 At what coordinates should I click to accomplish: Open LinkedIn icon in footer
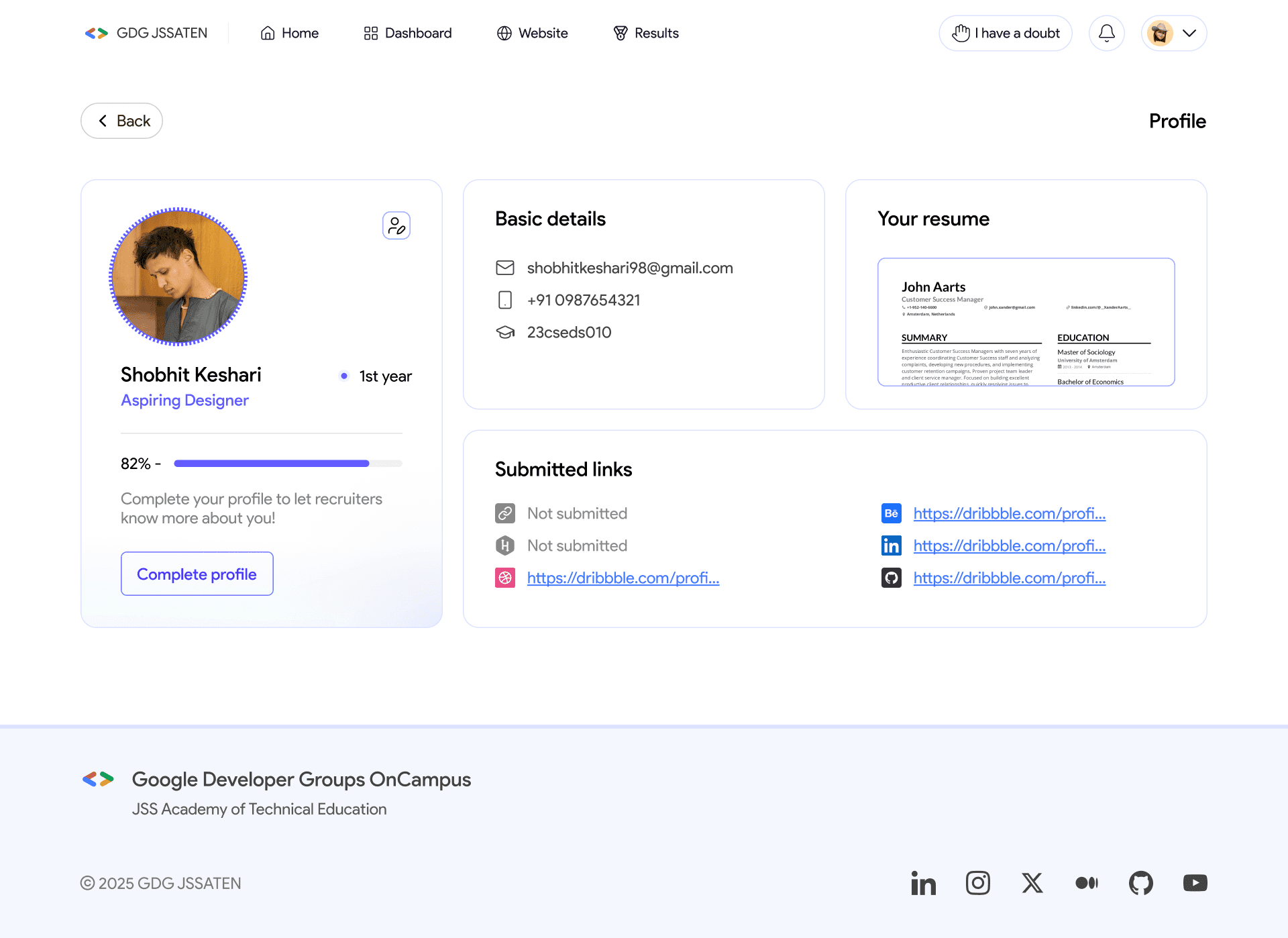(x=923, y=883)
